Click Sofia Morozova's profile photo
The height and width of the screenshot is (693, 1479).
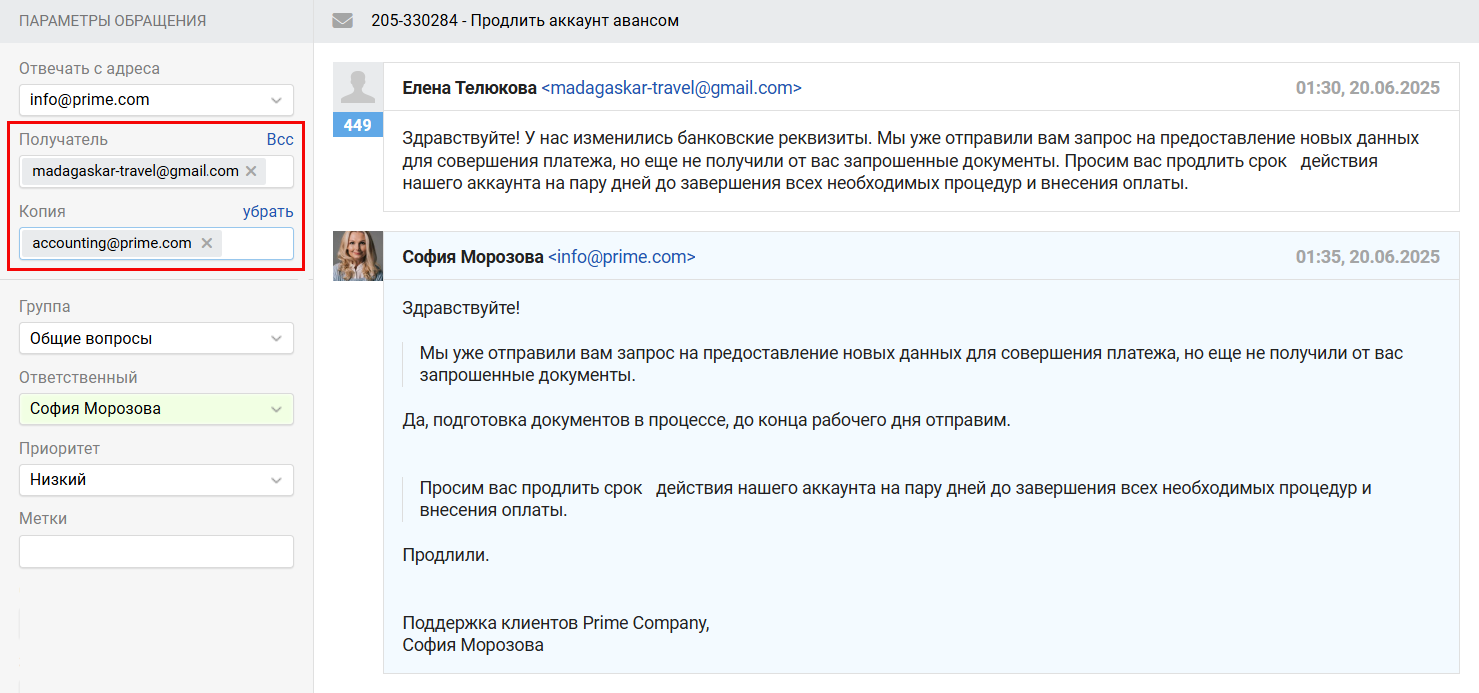[357, 256]
